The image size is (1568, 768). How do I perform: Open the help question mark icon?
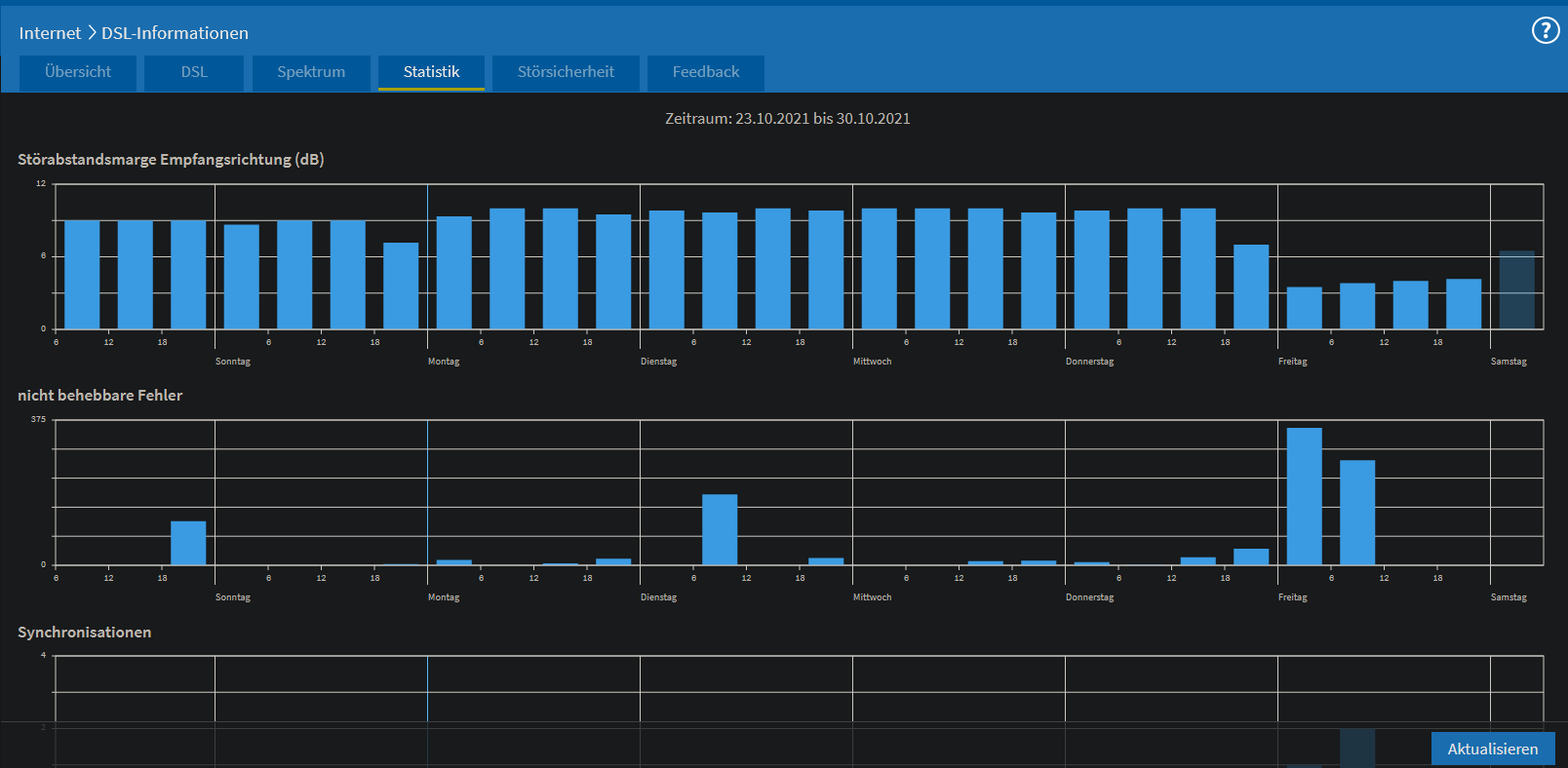click(1545, 31)
